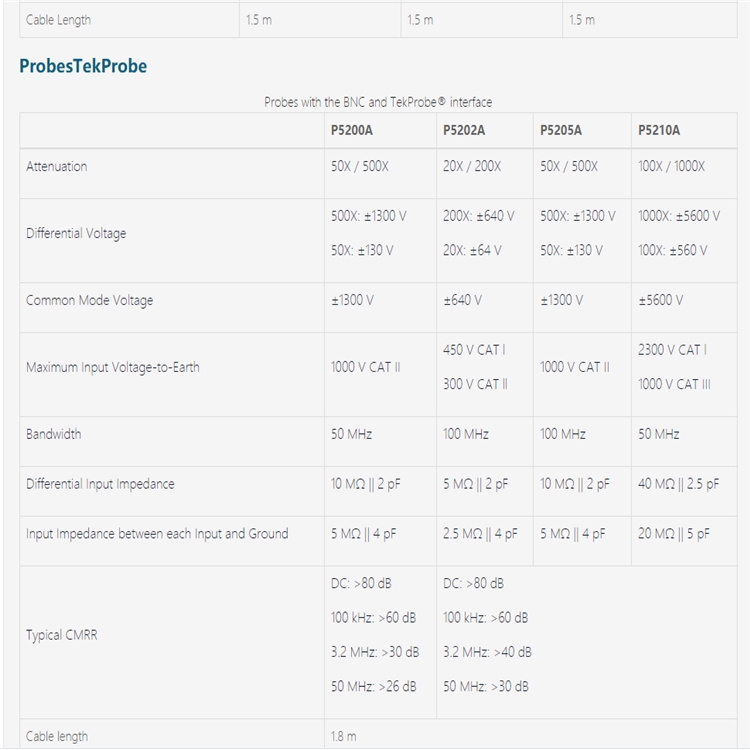Select the 1.8 m cable length value
750x750 pixels.
pyautogui.click(x=343, y=737)
